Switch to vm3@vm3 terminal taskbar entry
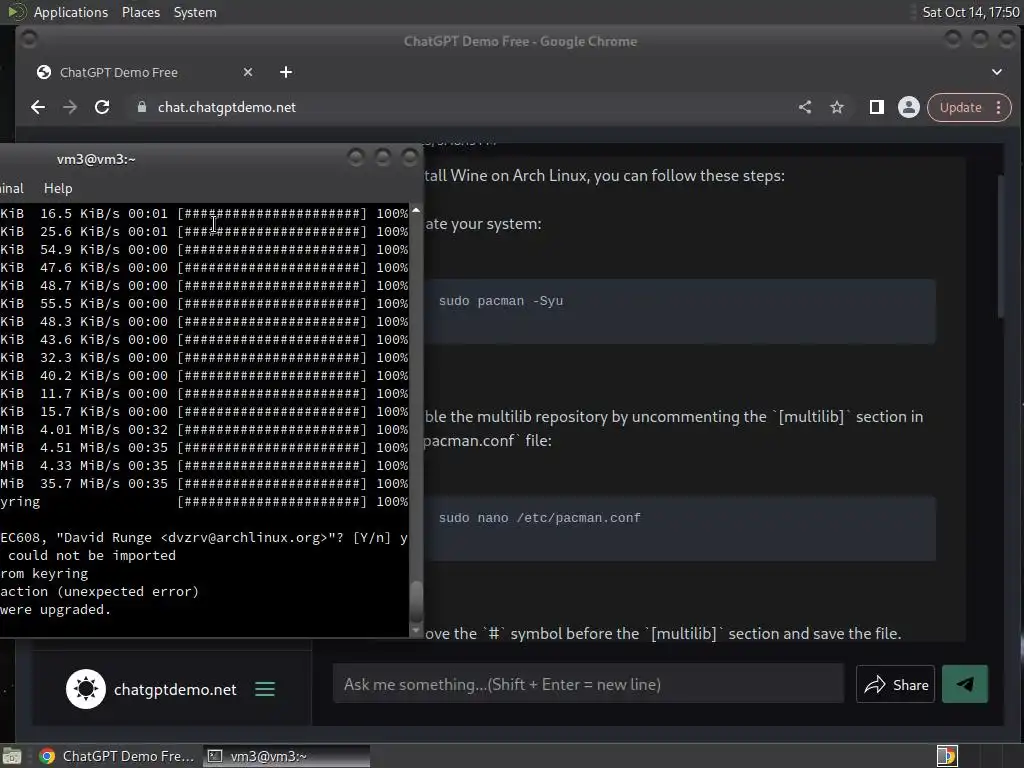 coord(286,756)
